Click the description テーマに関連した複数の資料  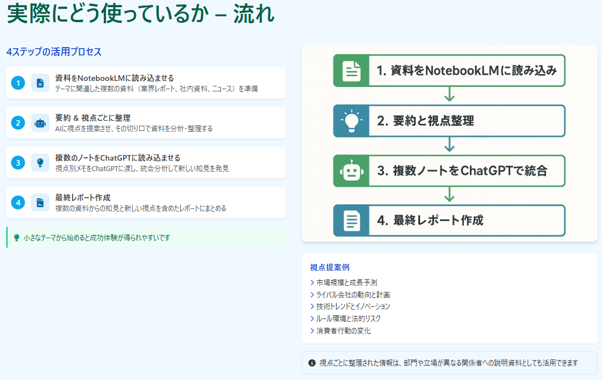[x=156, y=89]
